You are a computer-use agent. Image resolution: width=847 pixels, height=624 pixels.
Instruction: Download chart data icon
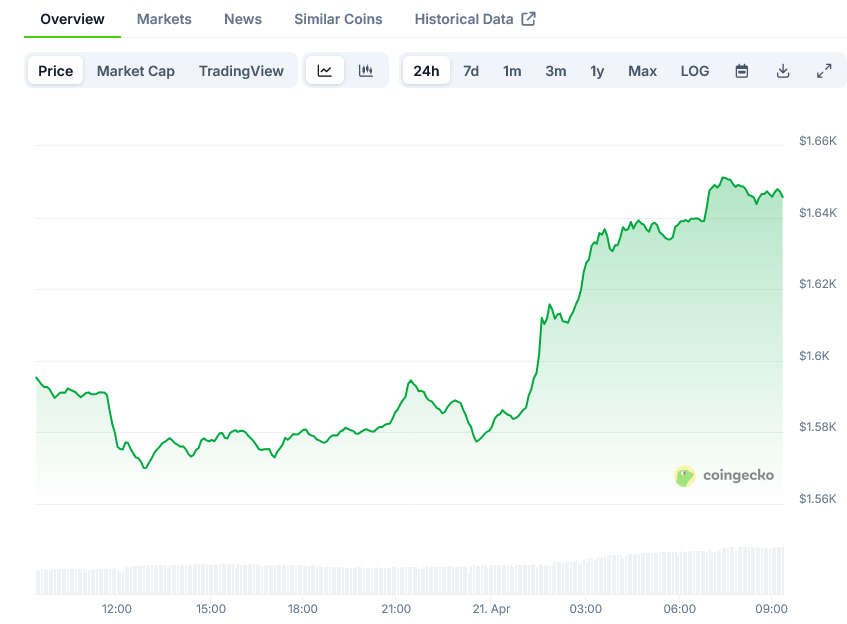click(783, 71)
